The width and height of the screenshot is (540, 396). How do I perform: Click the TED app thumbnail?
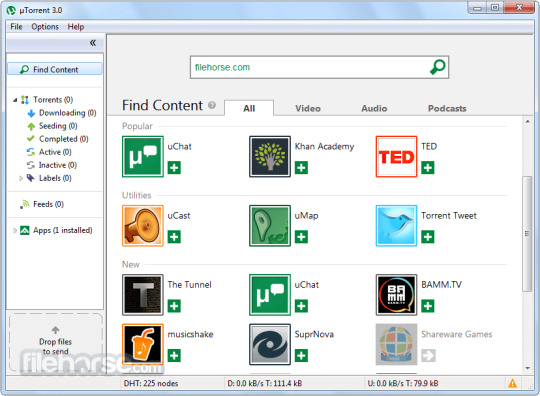click(x=396, y=157)
